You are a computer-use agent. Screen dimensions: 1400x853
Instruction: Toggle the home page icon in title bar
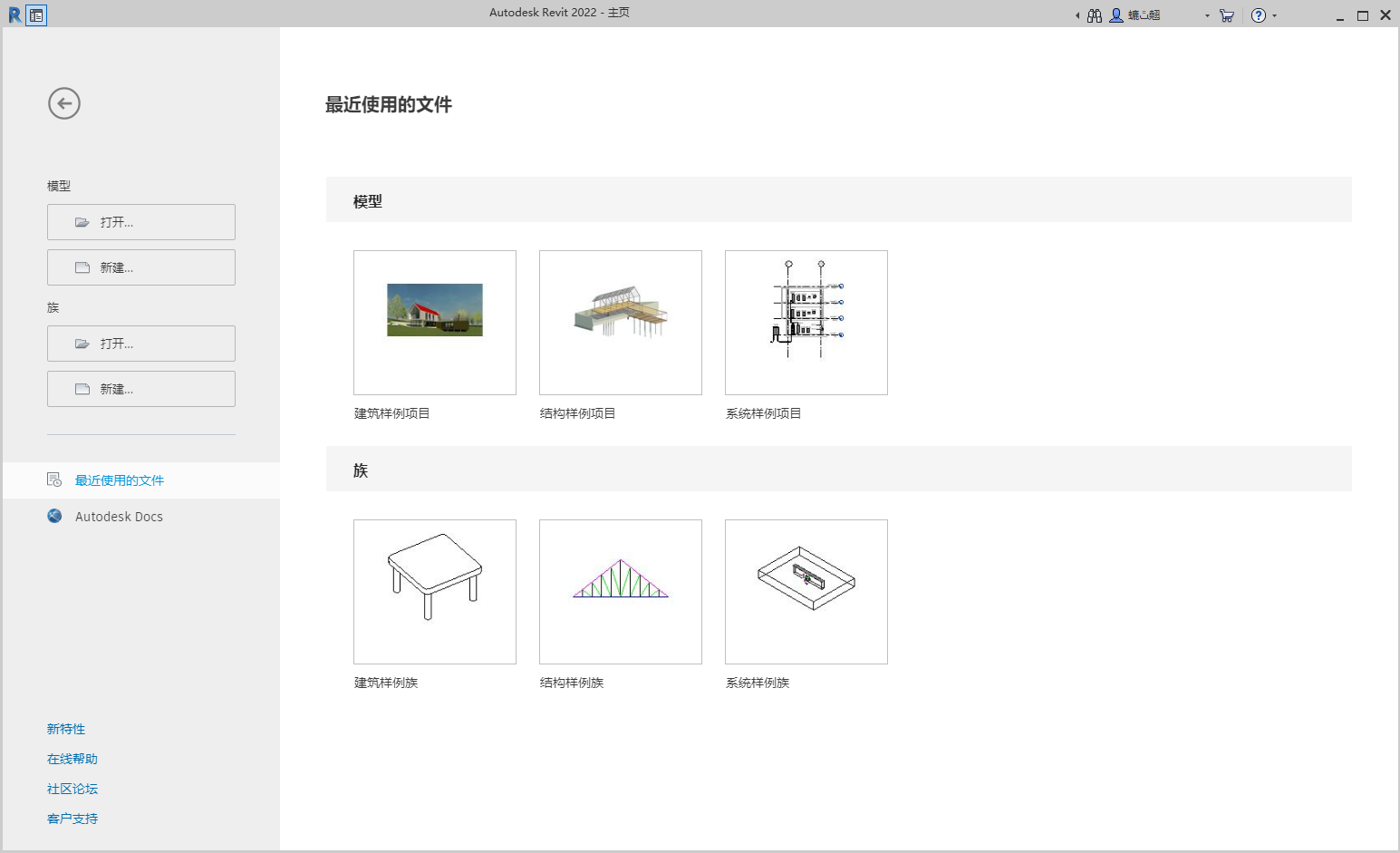coord(36,15)
